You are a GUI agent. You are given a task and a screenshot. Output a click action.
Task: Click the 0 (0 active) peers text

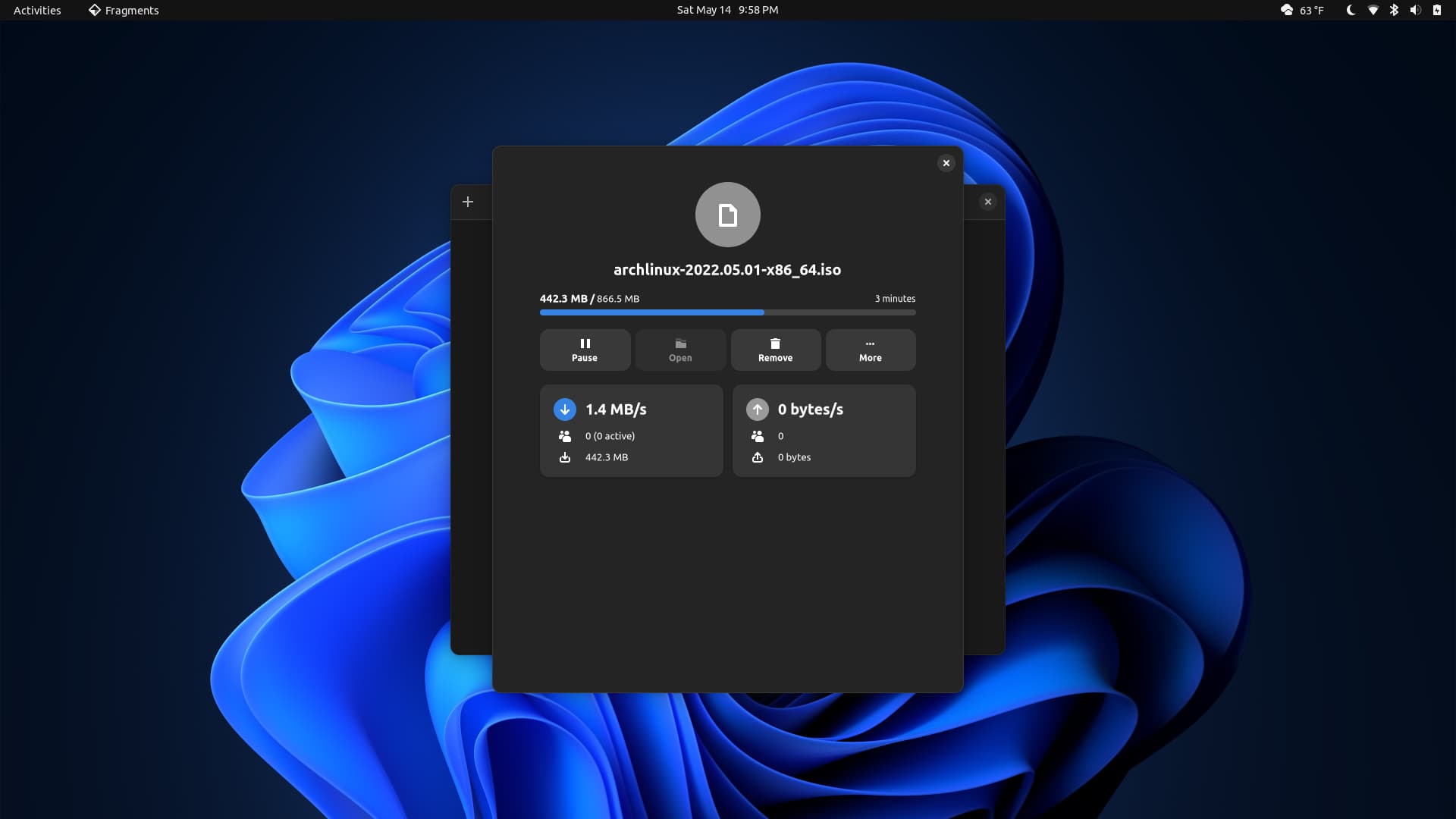[x=610, y=436]
